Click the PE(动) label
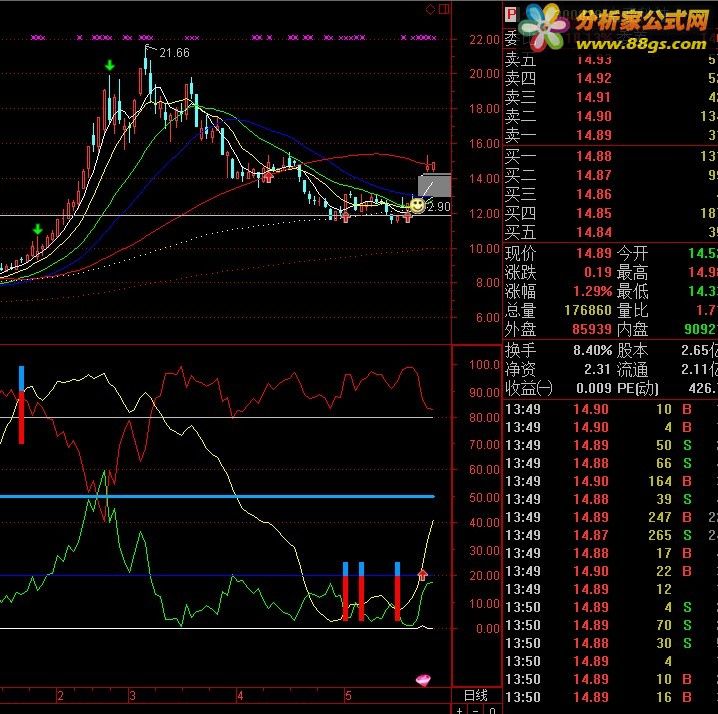718x714 pixels. click(638, 388)
